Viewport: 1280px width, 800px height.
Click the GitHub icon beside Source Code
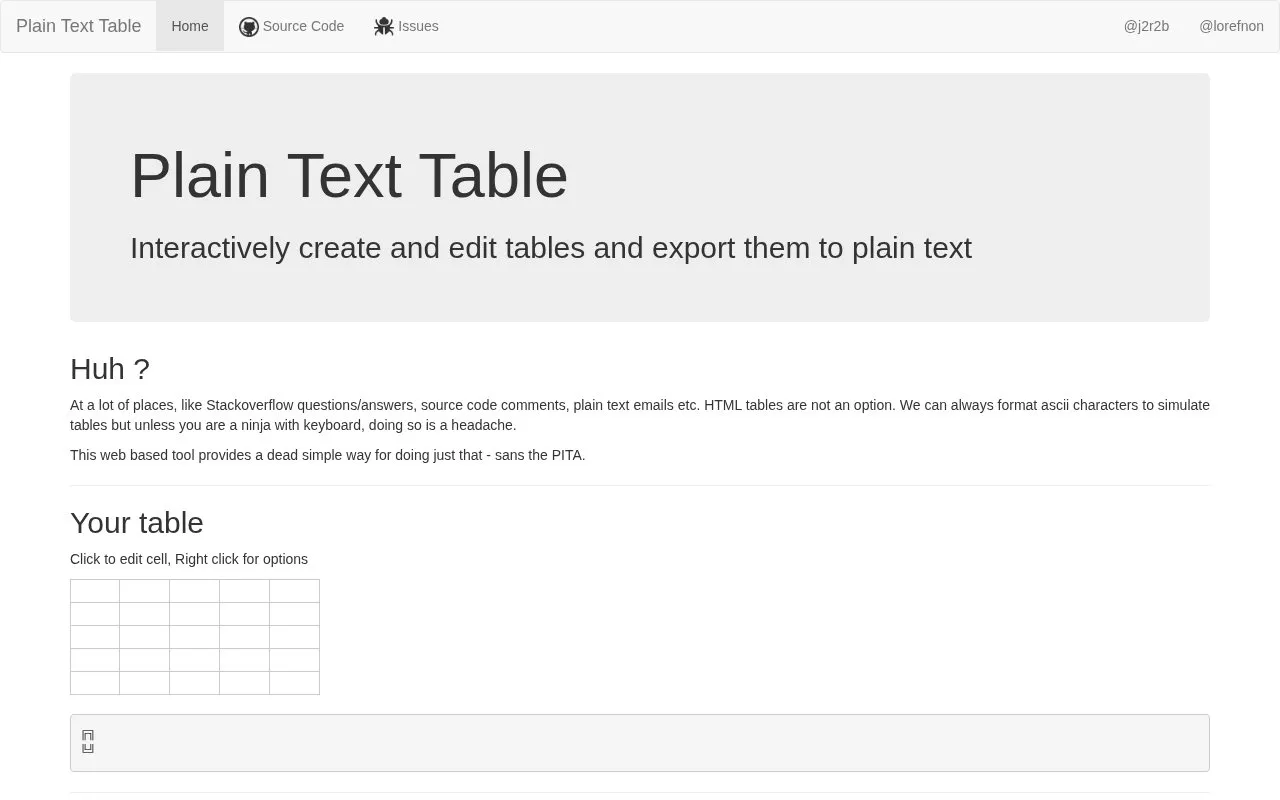pyautogui.click(x=249, y=27)
